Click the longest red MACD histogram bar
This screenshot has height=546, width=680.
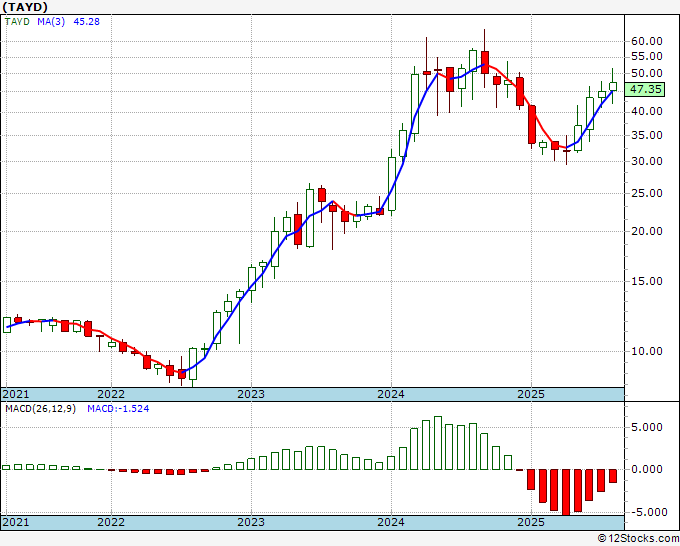click(566, 492)
